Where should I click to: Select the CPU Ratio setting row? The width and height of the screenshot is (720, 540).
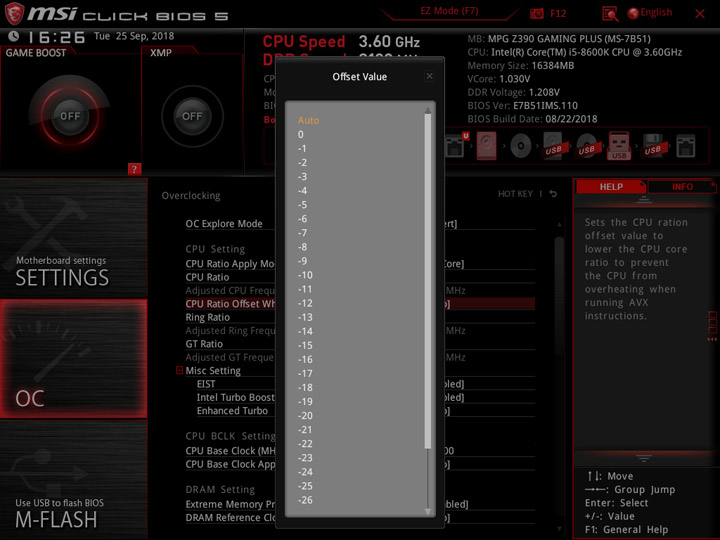tap(360, 277)
